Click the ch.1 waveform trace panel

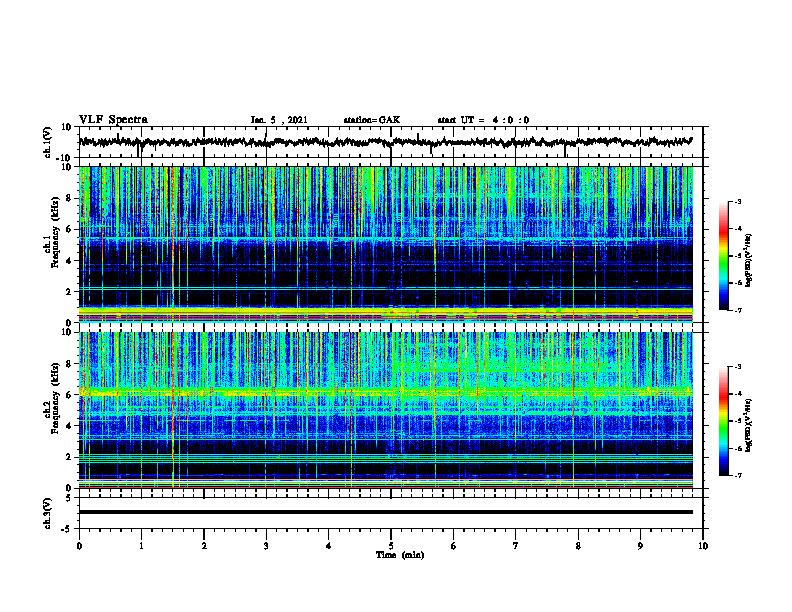[390, 142]
